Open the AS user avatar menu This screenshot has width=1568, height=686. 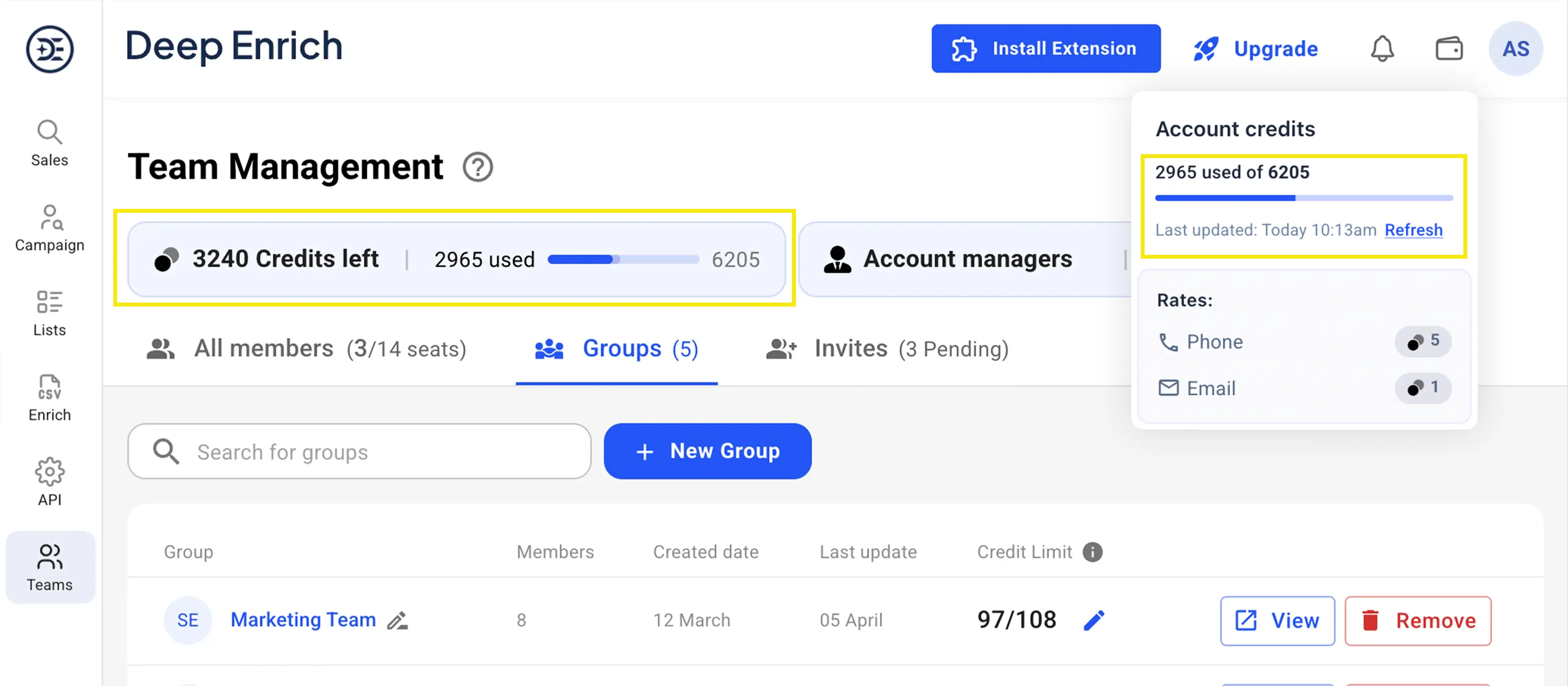1516,49
